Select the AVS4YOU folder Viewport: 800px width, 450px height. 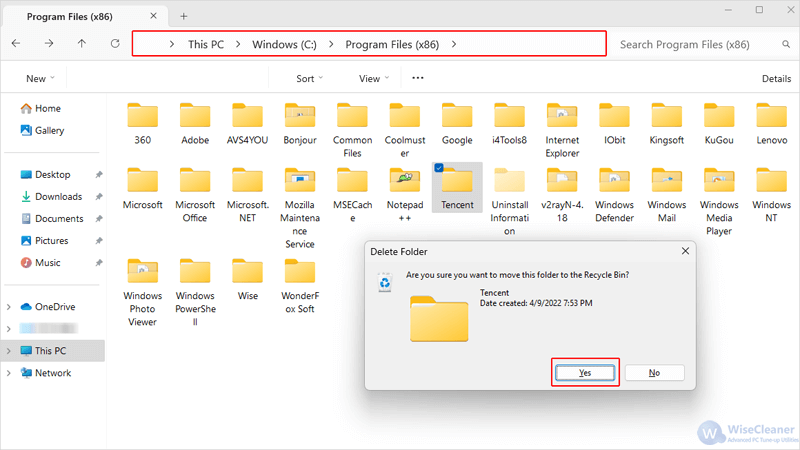coord(247,124)
